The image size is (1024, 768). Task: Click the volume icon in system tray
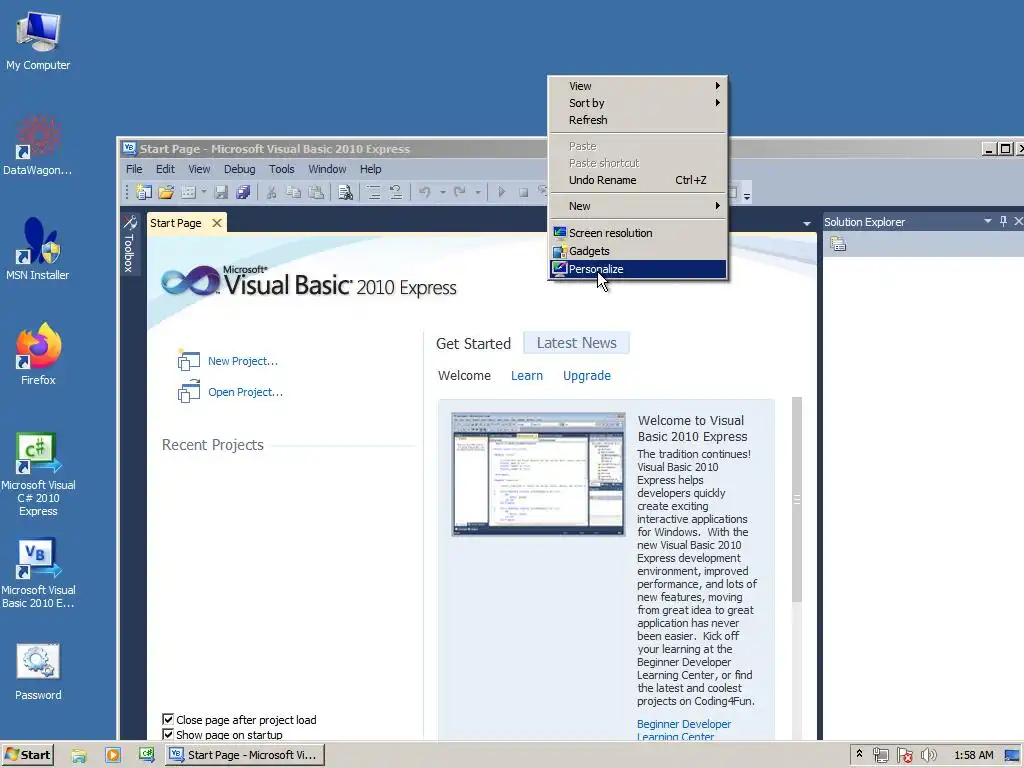point(928,755)
